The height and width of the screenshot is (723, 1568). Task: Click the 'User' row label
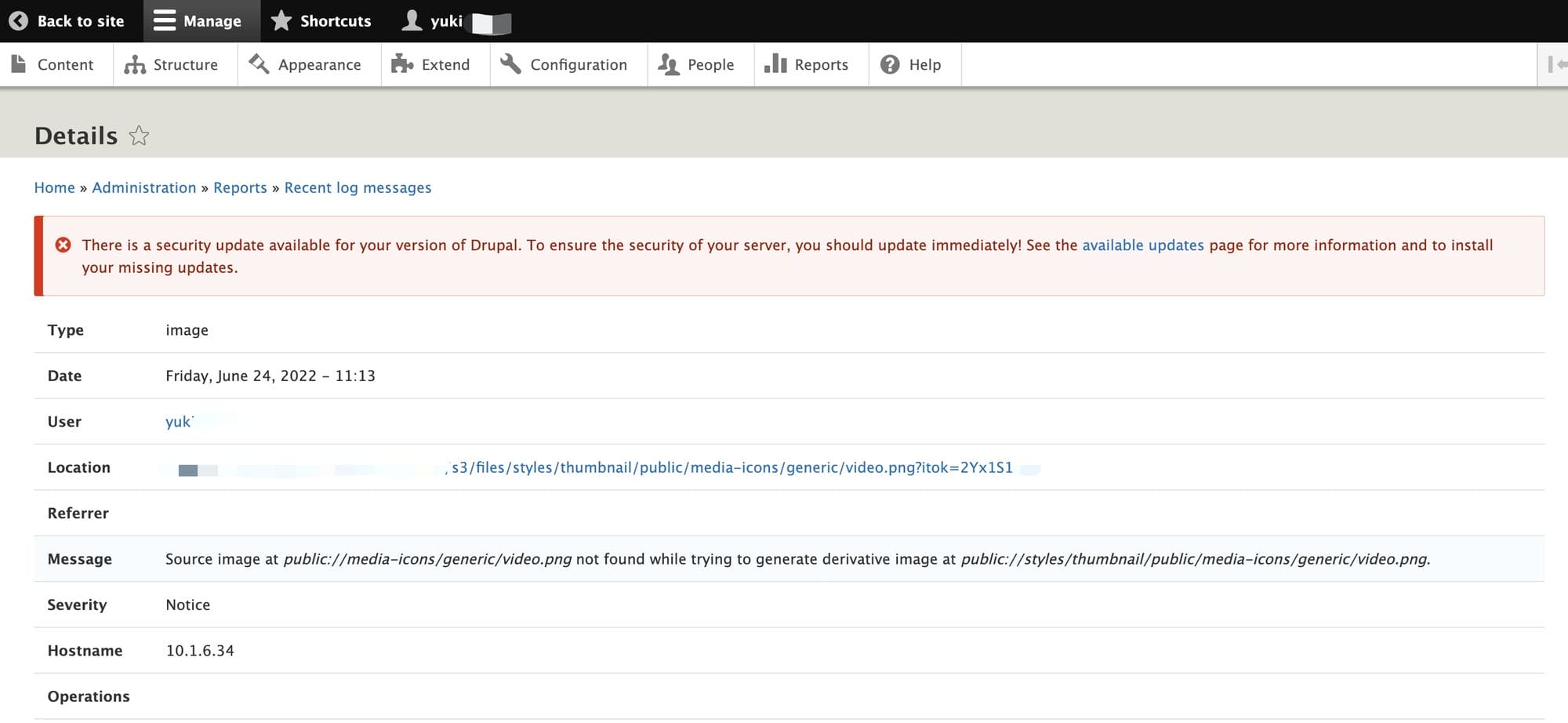pos(64,422)
